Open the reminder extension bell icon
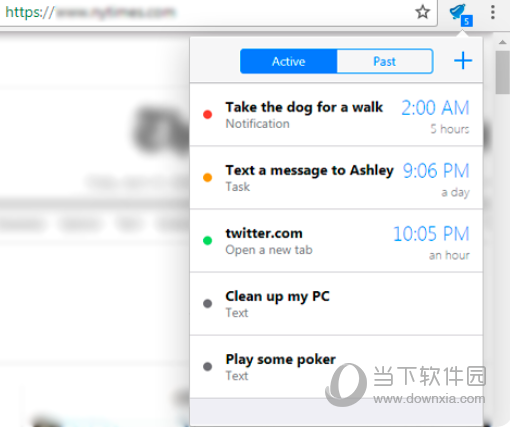Image resolution: width=510 pixels, height=428 pixels. pyautogui.click(x=460, y=14)
